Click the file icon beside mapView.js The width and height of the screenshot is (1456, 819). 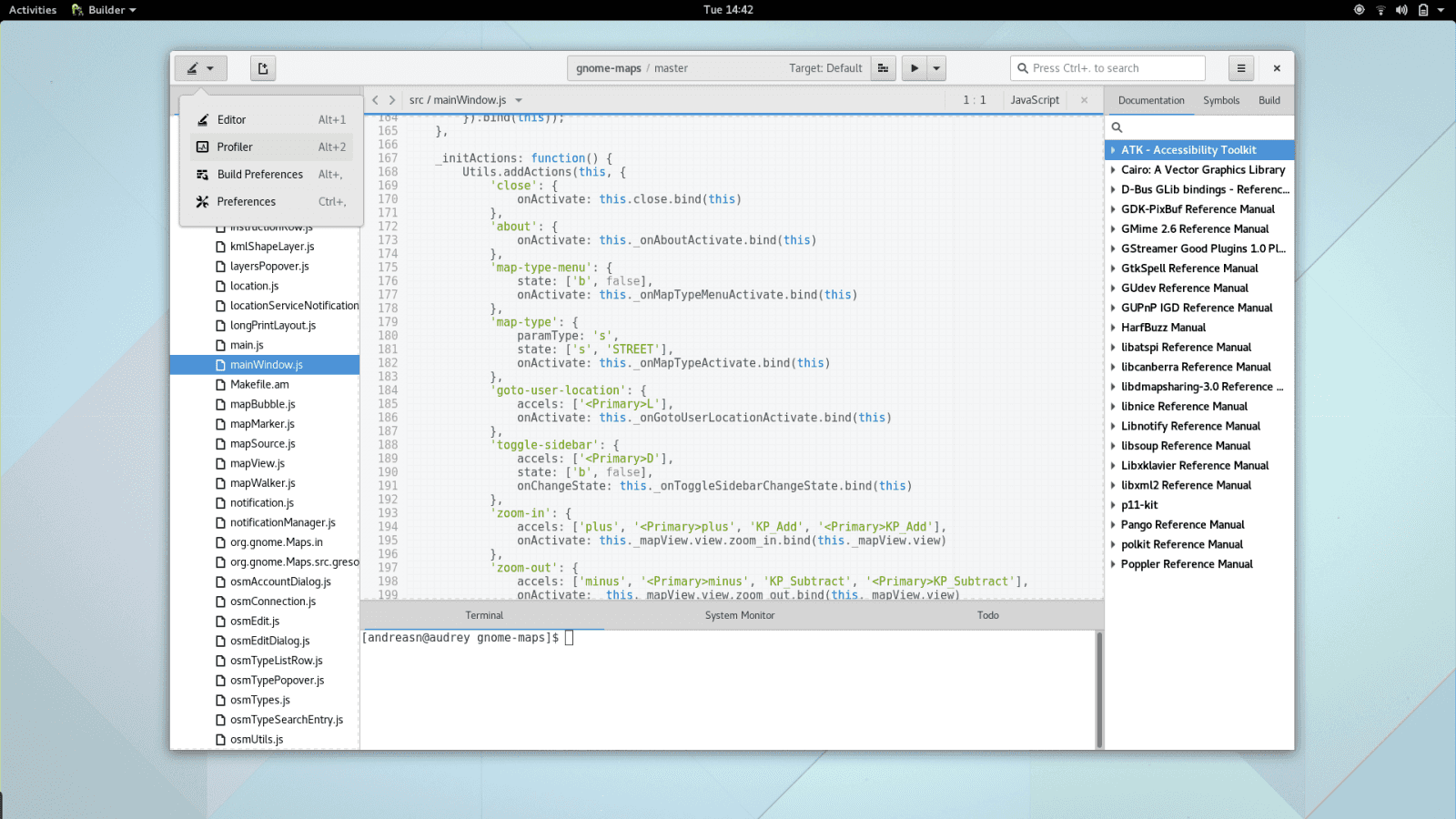[220, 463]
